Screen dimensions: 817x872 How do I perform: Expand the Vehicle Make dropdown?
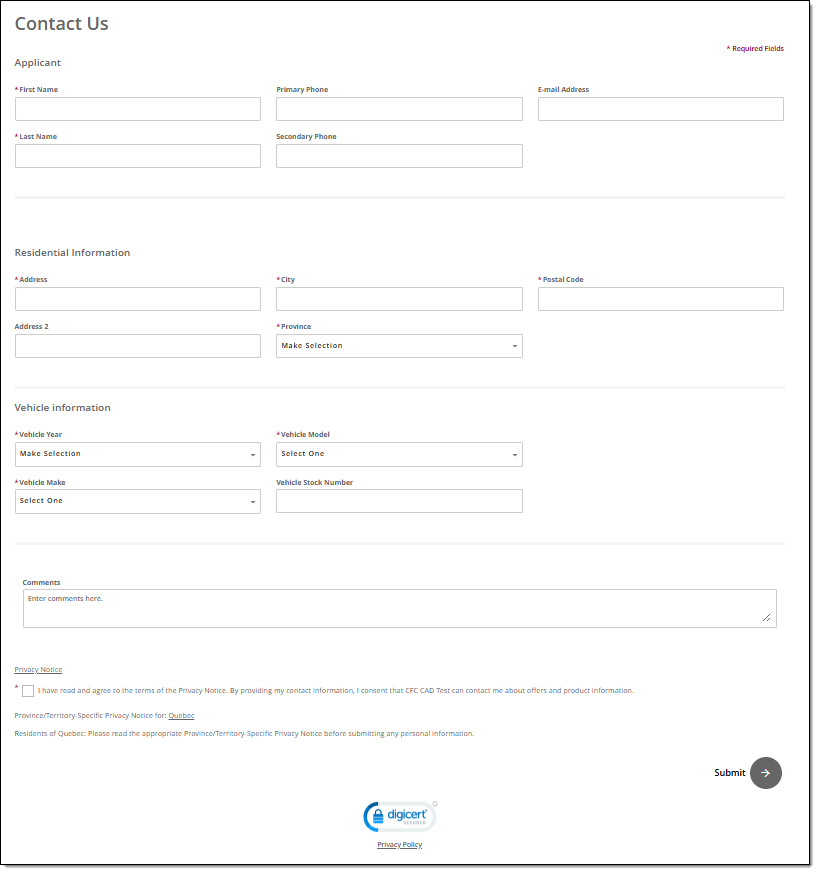(x=138, y=501)
